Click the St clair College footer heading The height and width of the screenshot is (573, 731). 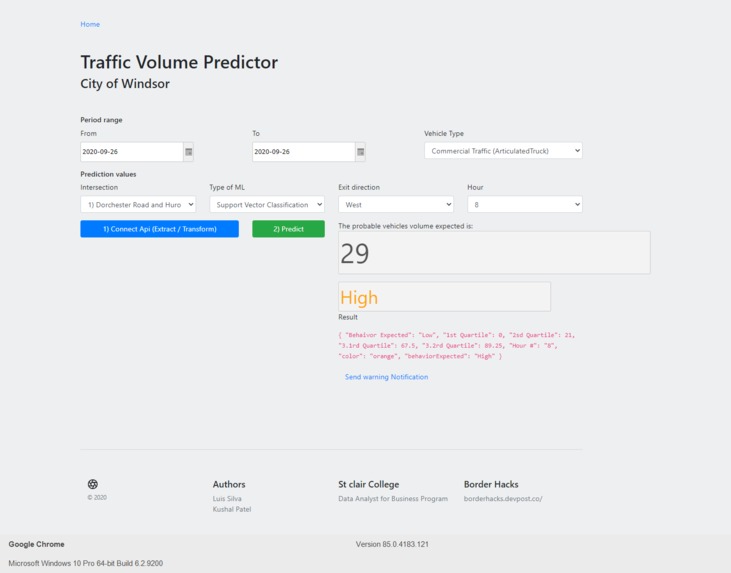(x=369, y=484)
